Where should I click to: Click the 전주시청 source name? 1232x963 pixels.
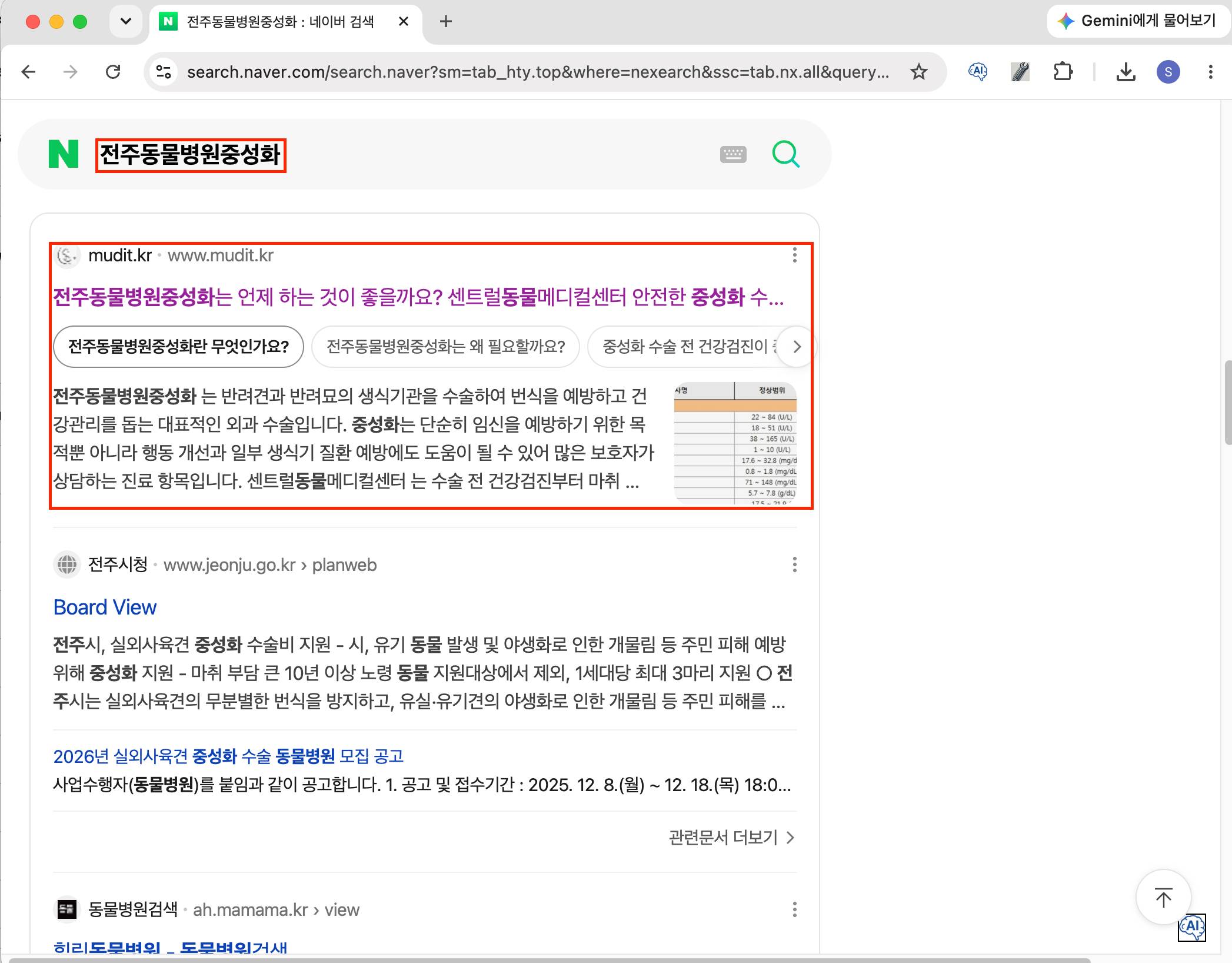118,564
